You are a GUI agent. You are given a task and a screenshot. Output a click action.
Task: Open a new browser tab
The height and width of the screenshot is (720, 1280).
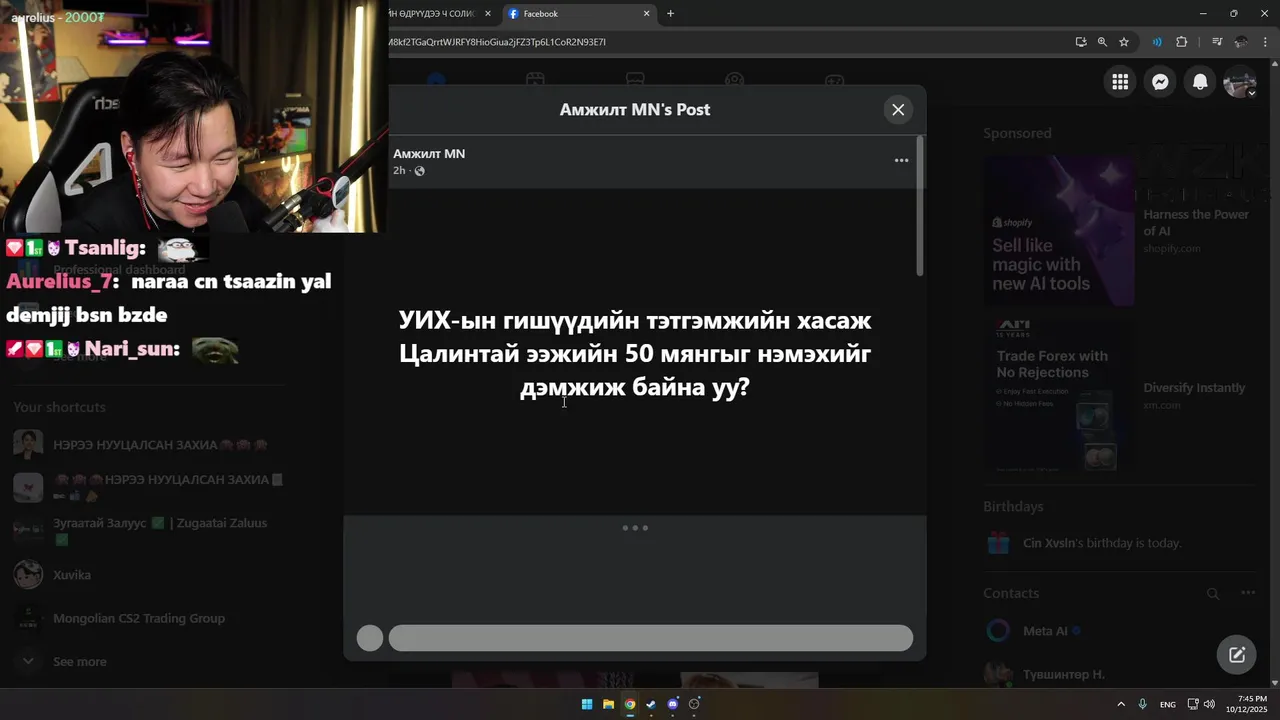[670, 14]
